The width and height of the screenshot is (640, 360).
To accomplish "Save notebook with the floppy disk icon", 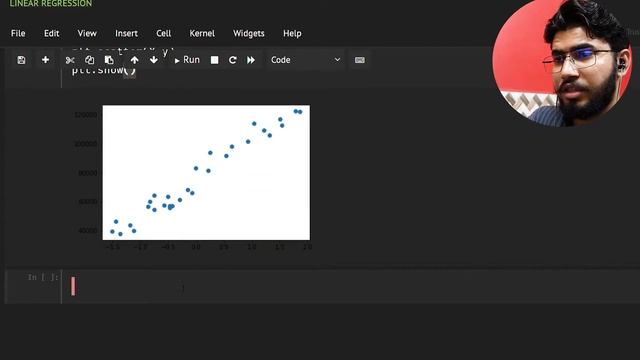I will [x=21, y=60].
